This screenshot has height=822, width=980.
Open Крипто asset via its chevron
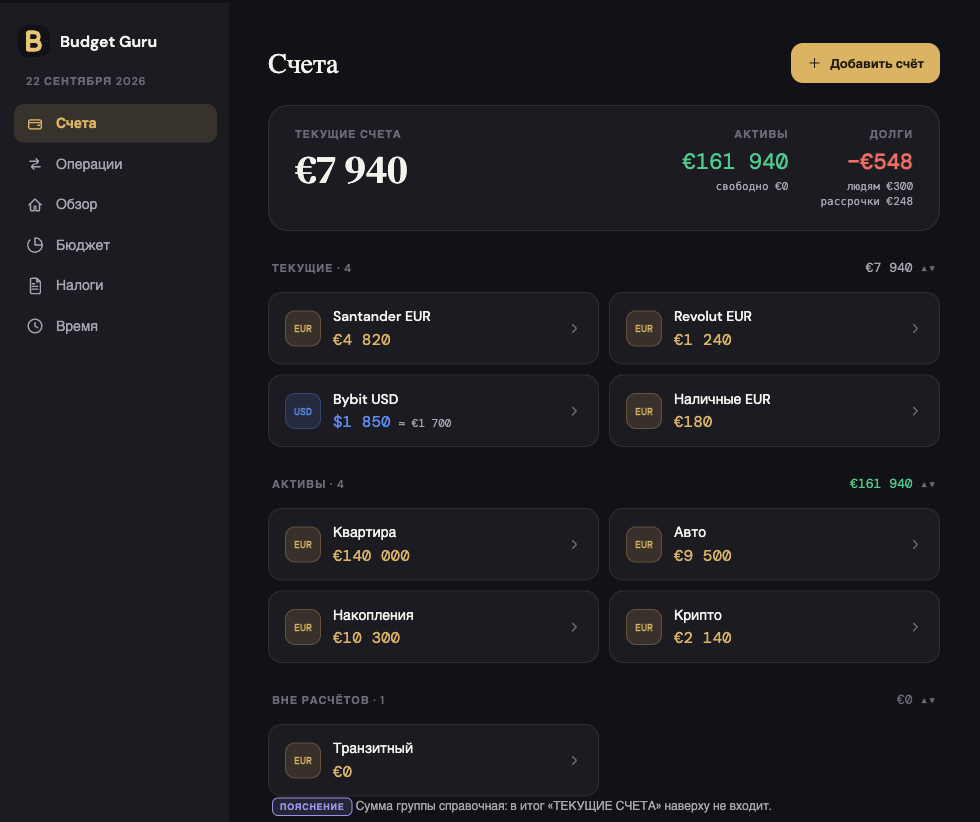[915, 627]
